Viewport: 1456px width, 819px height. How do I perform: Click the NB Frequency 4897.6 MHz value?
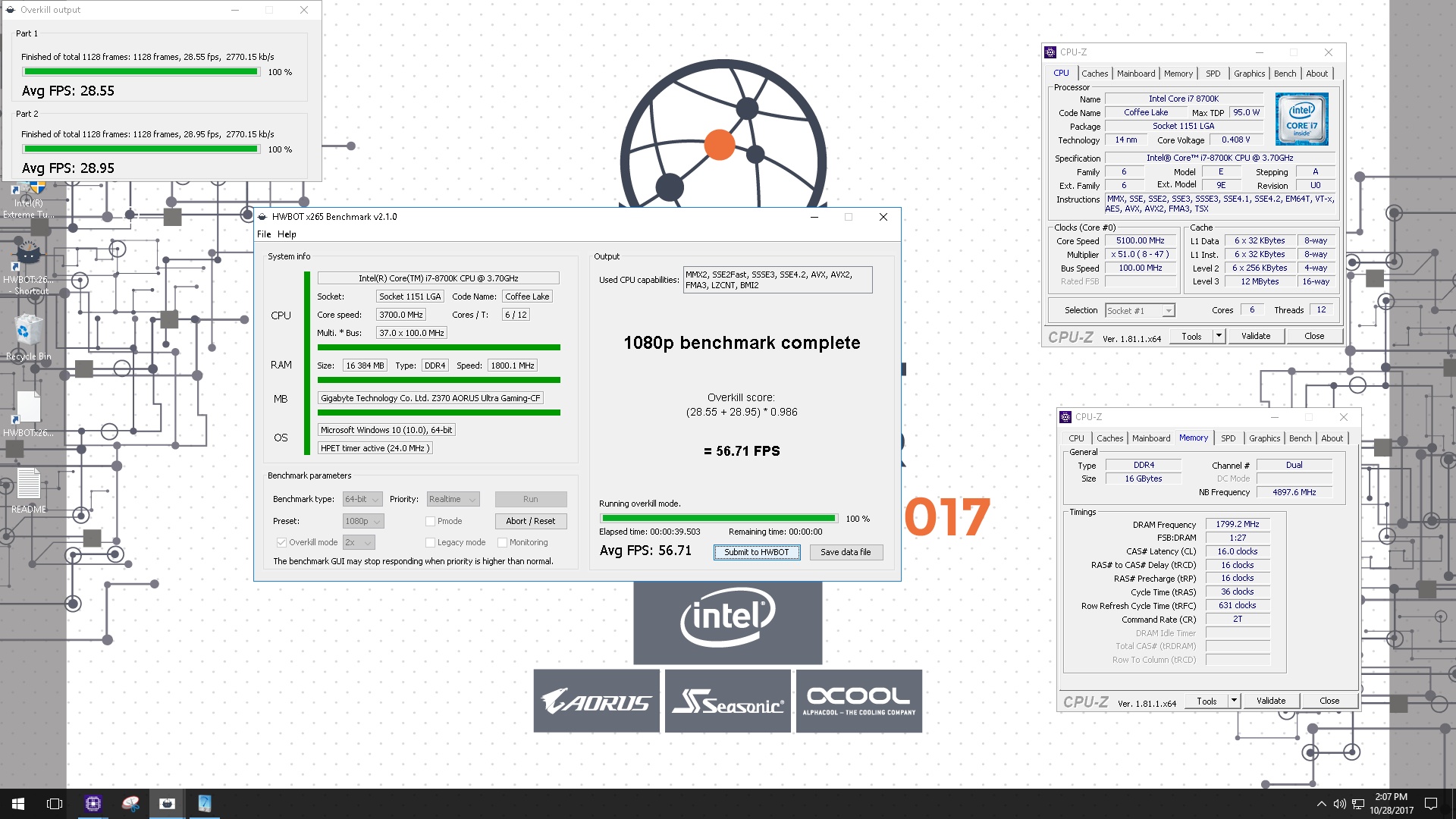pos(1294,492)
